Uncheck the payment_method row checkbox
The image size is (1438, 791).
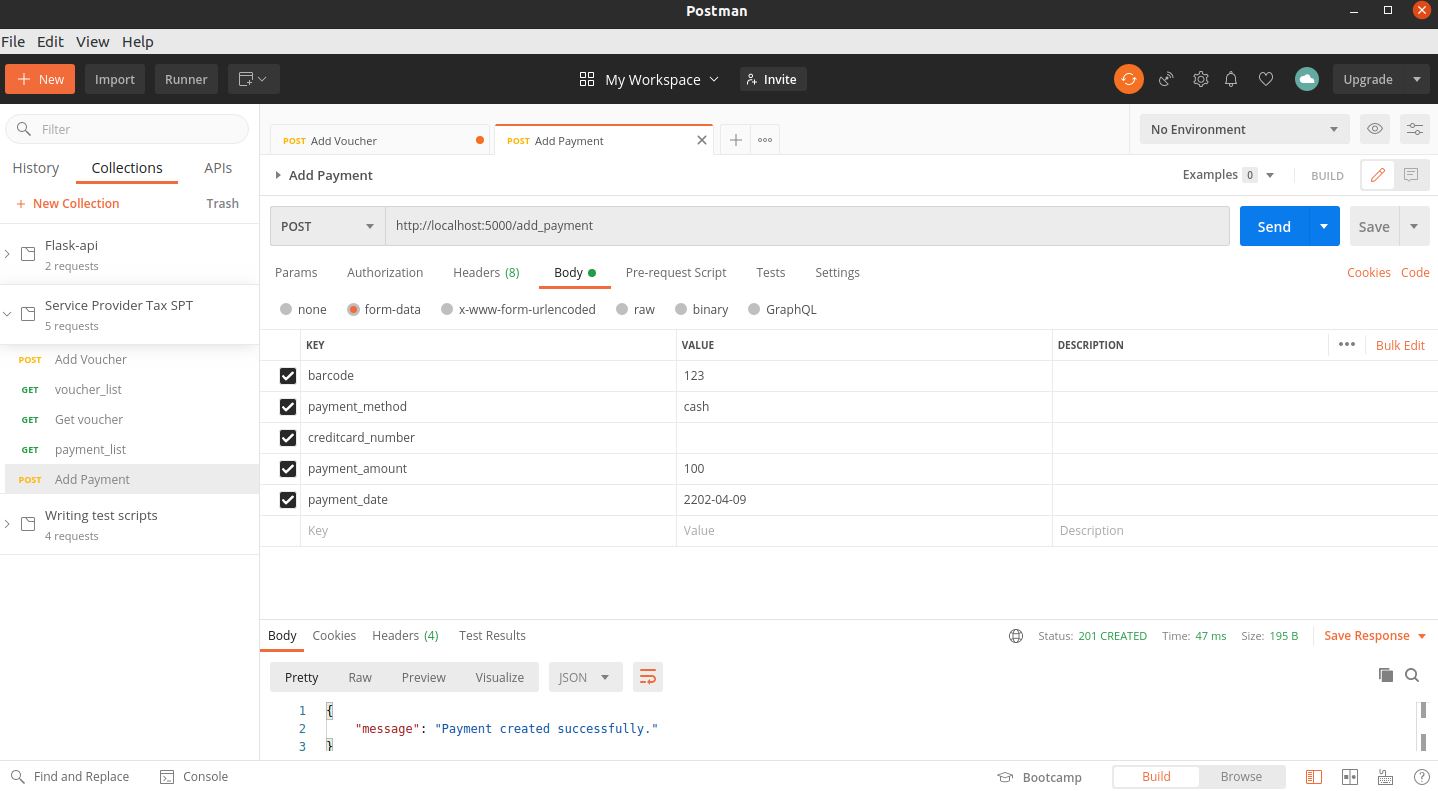point(288,407)
